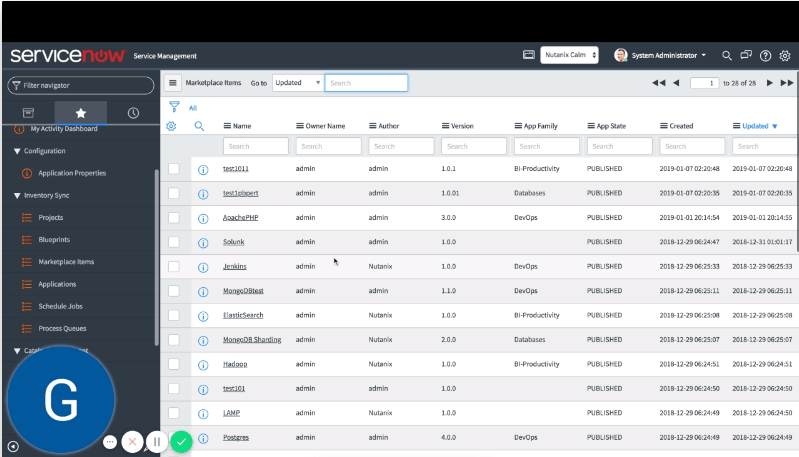
Task: Click the info icon for Jenkins row
Action: pos(202,267)
